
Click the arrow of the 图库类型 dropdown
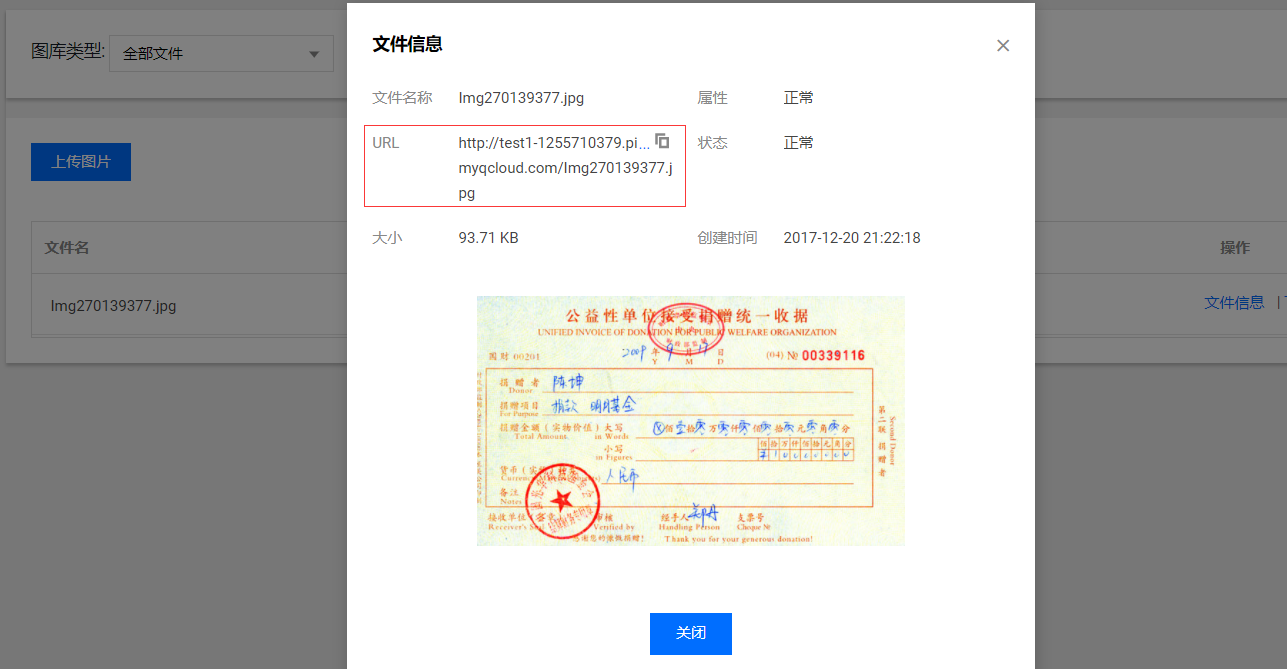(x=314, y=53)
